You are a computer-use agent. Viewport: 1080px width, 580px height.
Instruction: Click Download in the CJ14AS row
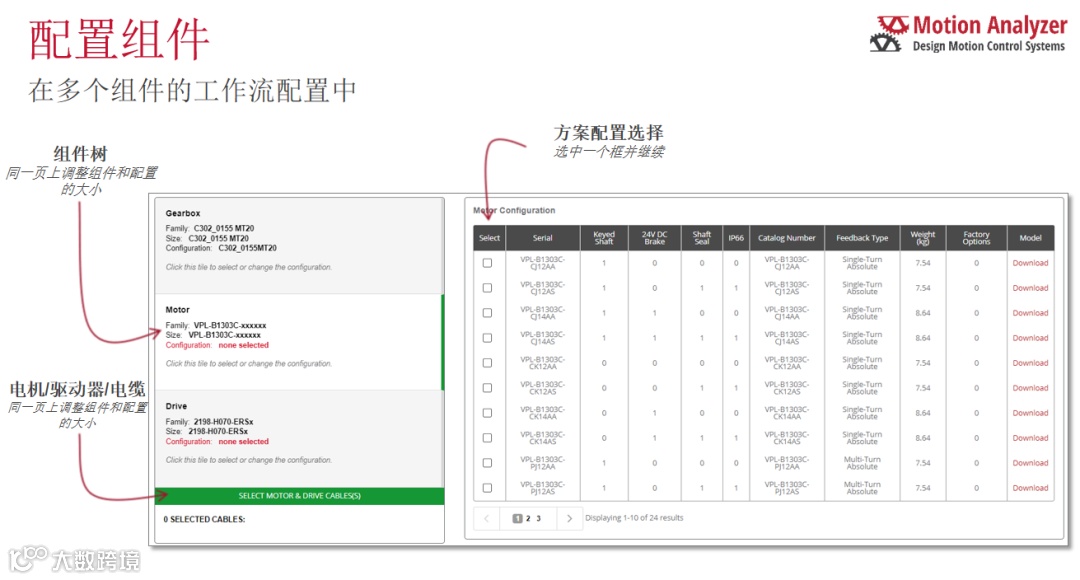click(1030, 338)
